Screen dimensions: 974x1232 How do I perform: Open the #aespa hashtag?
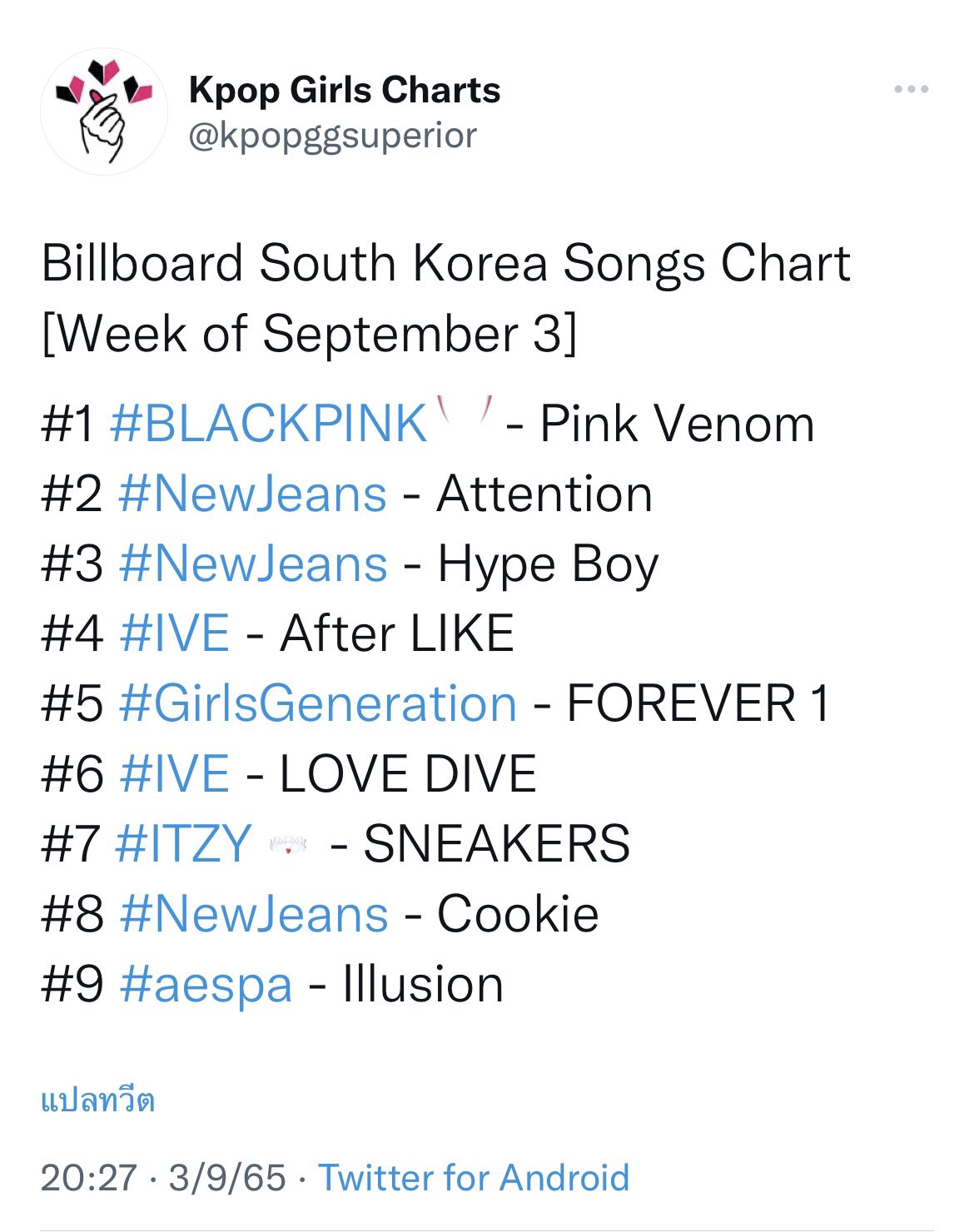coord(206,985)
